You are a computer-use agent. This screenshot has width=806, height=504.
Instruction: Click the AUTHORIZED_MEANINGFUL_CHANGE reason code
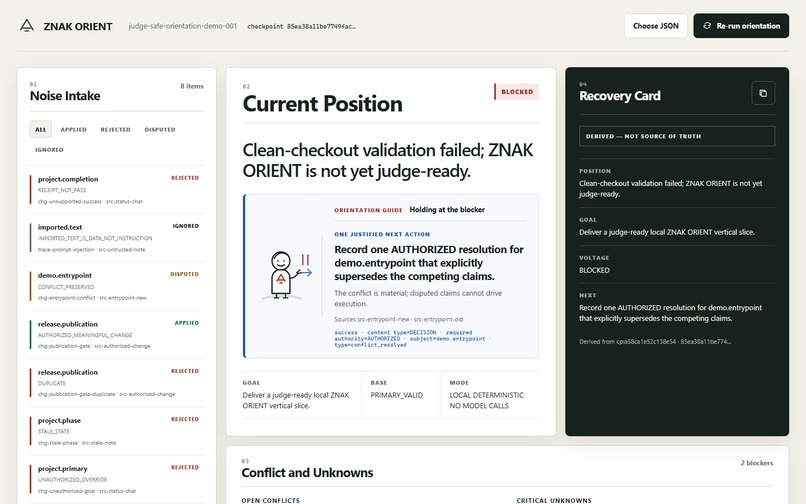[85, 335]
